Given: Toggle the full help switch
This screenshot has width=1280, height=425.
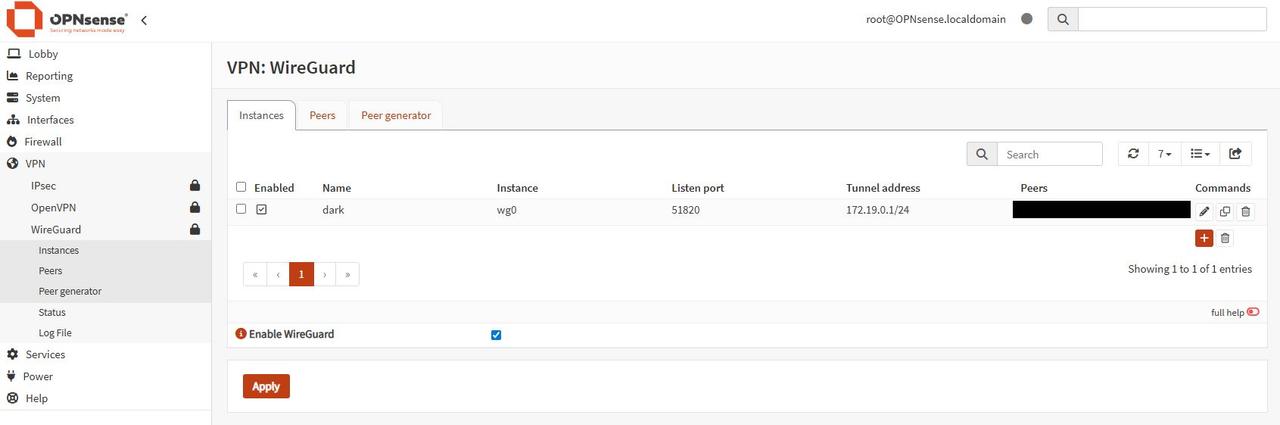Looking at the screenshot, I should (1253, 312).
